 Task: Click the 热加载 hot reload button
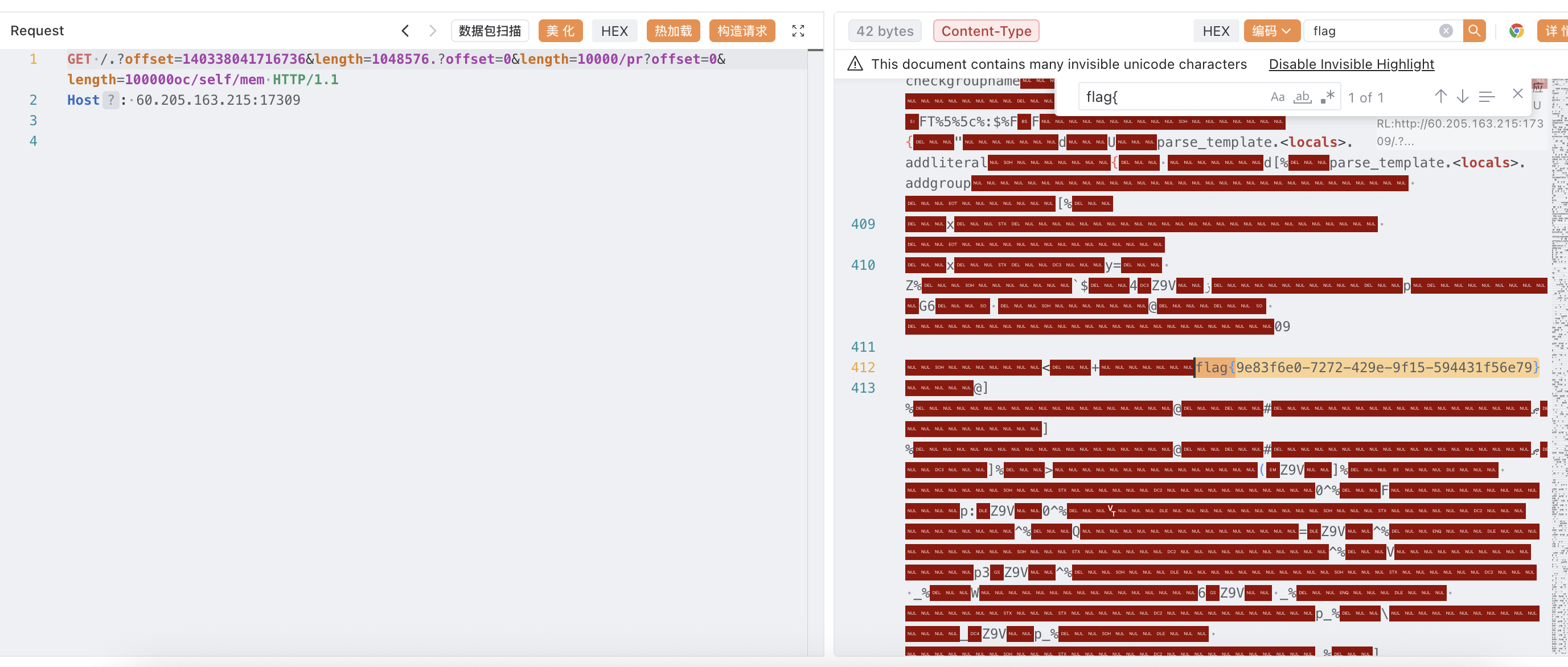coord(672,31)
